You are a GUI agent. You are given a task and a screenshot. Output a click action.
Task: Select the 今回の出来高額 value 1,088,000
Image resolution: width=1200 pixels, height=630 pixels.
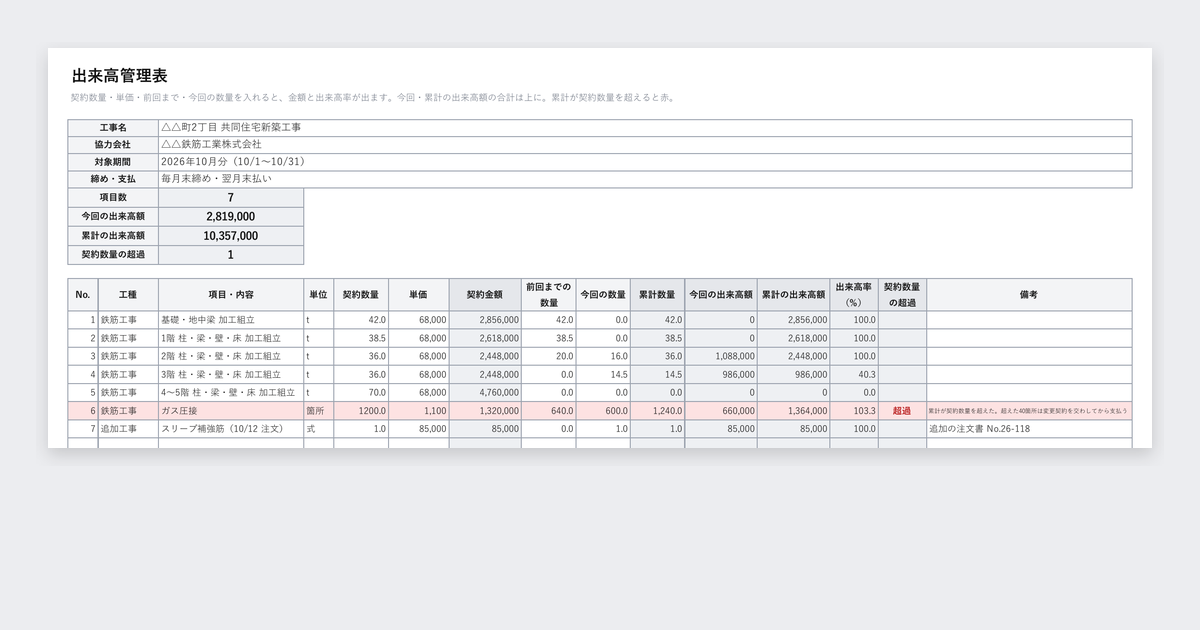click(721, 356)
